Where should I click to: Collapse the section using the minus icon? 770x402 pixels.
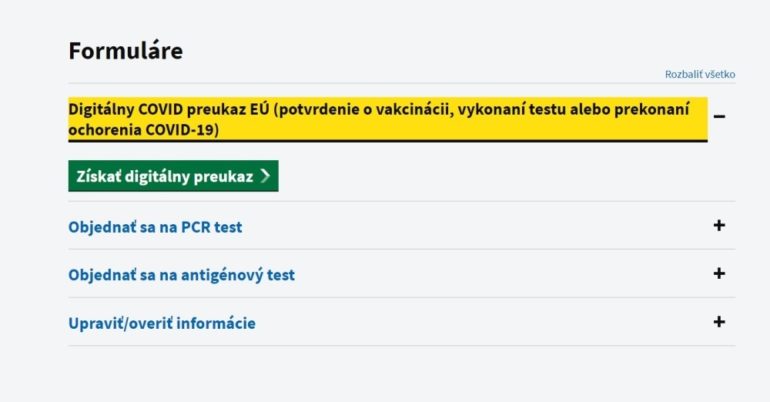pos(719,116)
